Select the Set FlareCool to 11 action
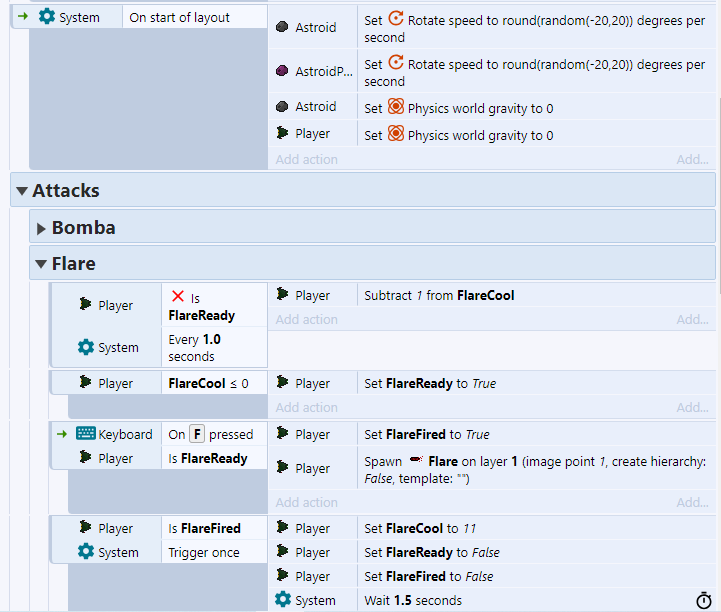The image size is (721, 612). coord(418,528)
